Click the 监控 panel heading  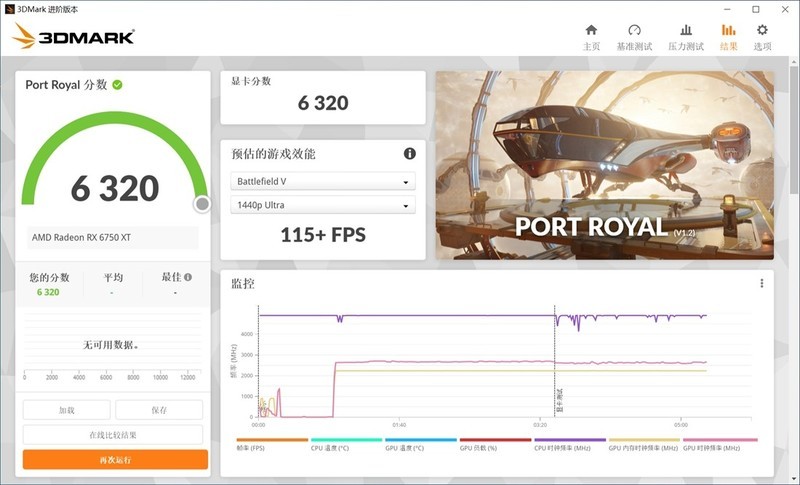[243, 284]
